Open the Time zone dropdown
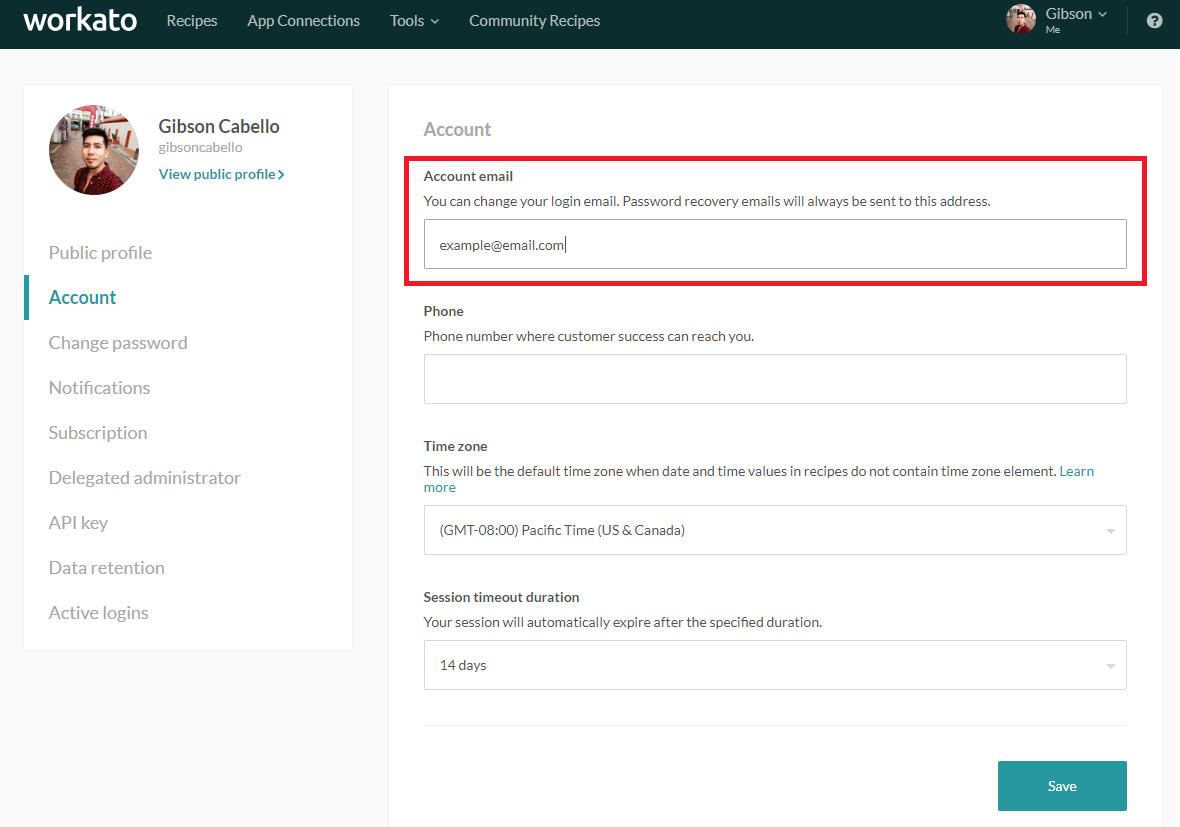The height and width of the screenshot is (827, 1180). (775, 530)
